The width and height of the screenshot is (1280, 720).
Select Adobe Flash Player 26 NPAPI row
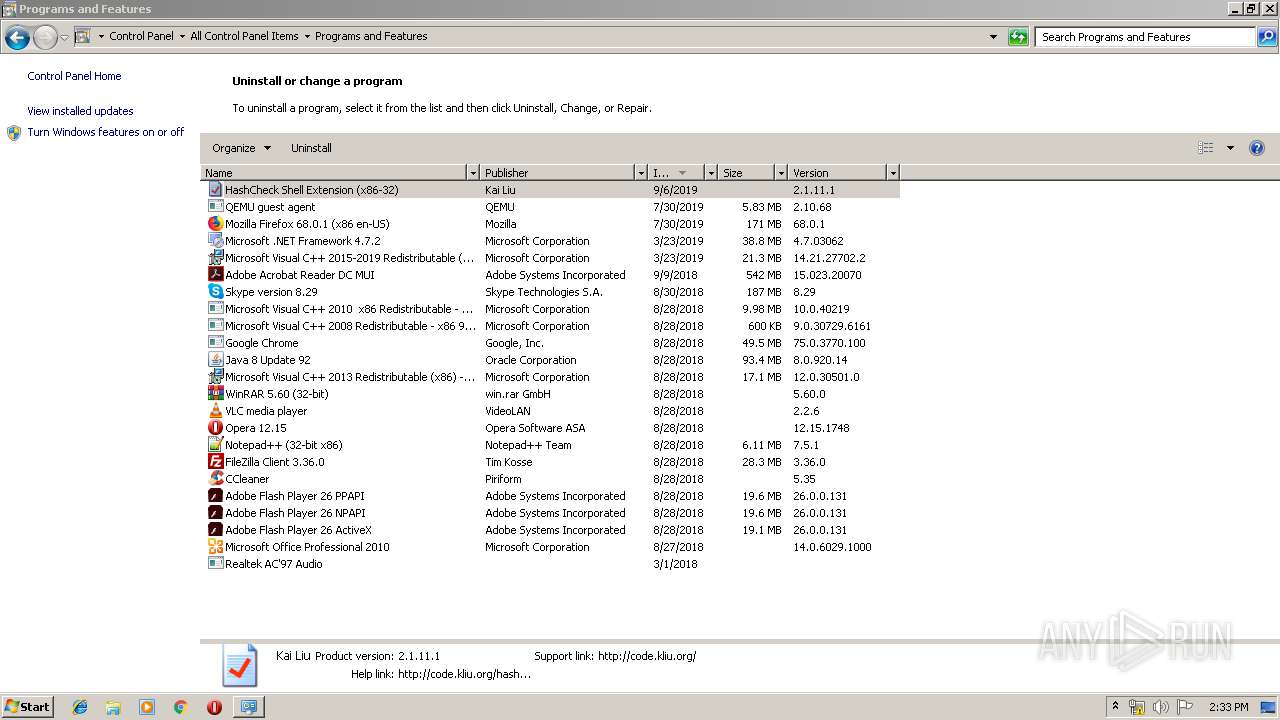coord(549,513)
